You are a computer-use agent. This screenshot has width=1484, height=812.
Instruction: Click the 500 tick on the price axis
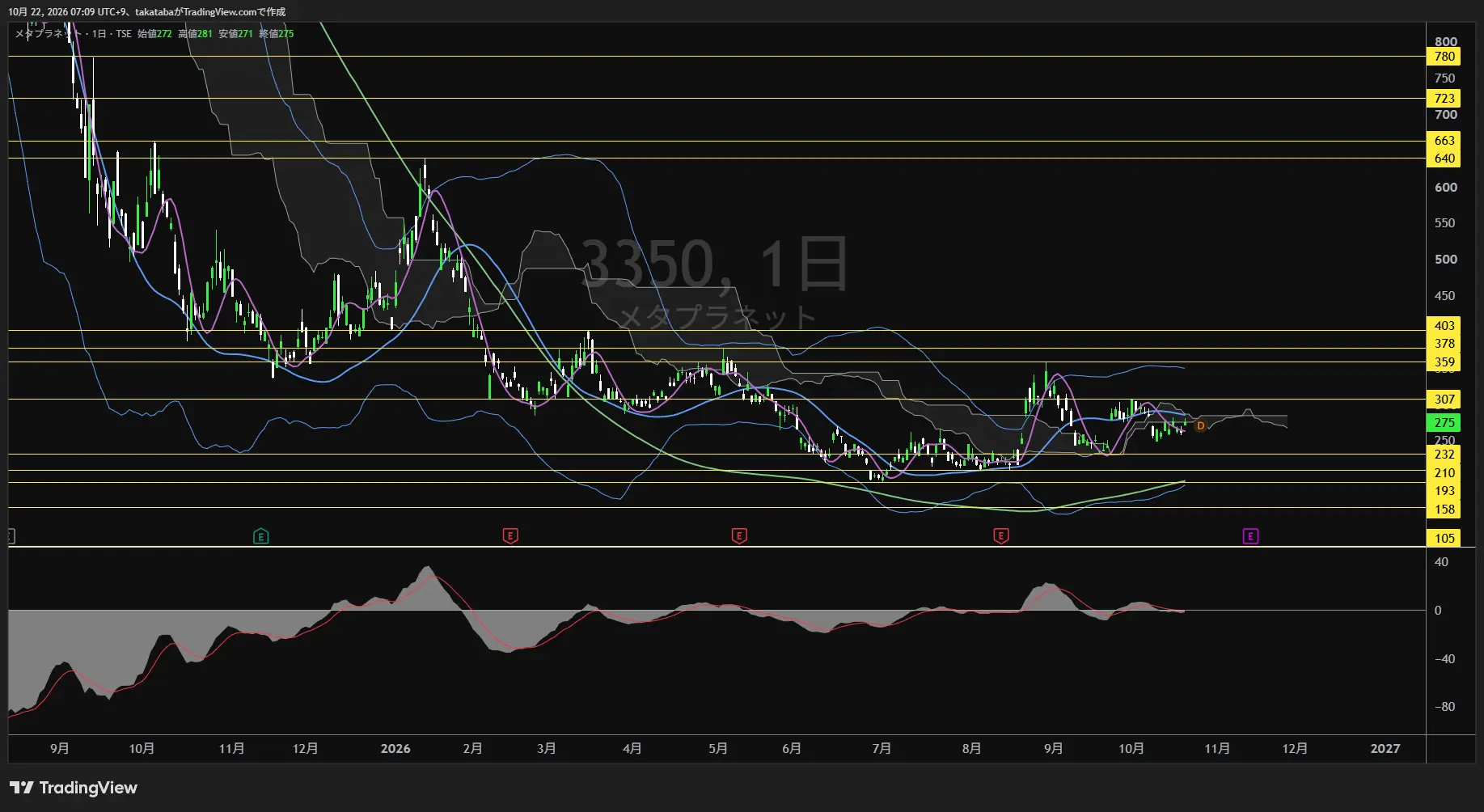(x=1445, y=260)
